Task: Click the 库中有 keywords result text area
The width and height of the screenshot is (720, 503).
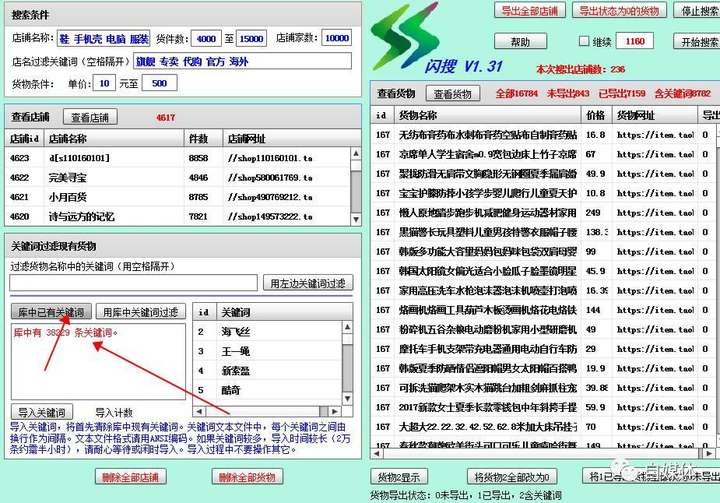Action: pos(98,361)
